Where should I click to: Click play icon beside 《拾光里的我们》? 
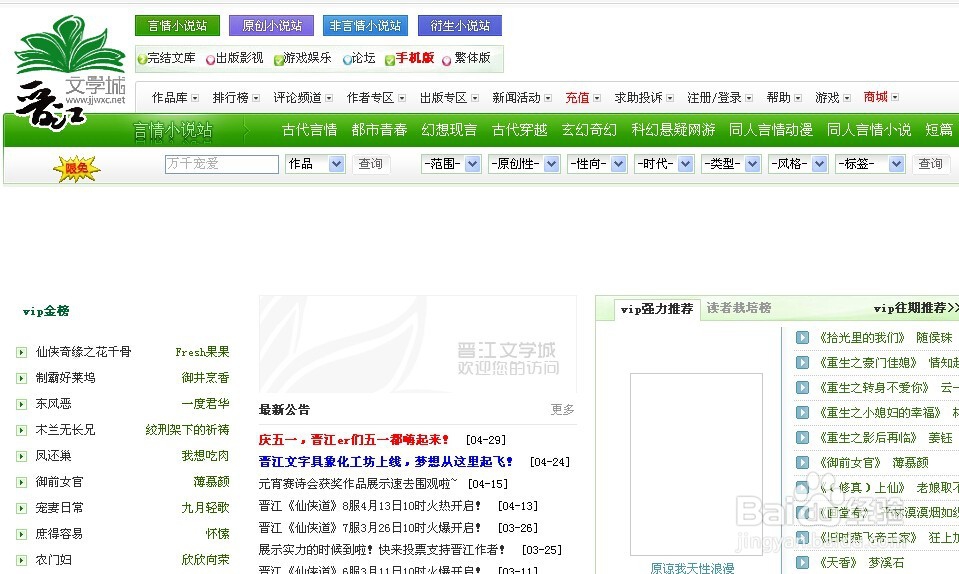click(x=802, y=337)
